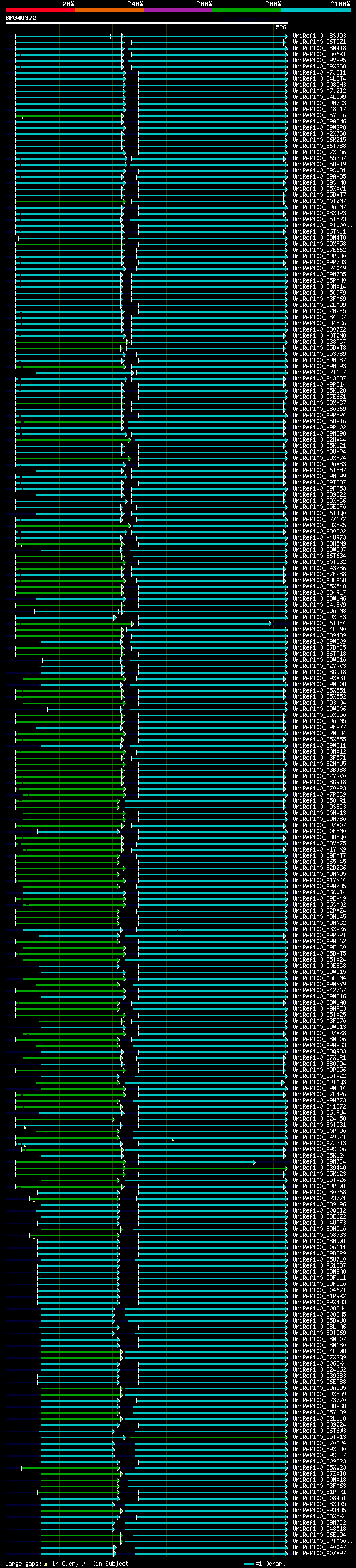This screenshot has width=356, height=1568.
Task: Select label UniRef100_Q9M4T0
Action: pyautogui.click(x=319, y=238)
